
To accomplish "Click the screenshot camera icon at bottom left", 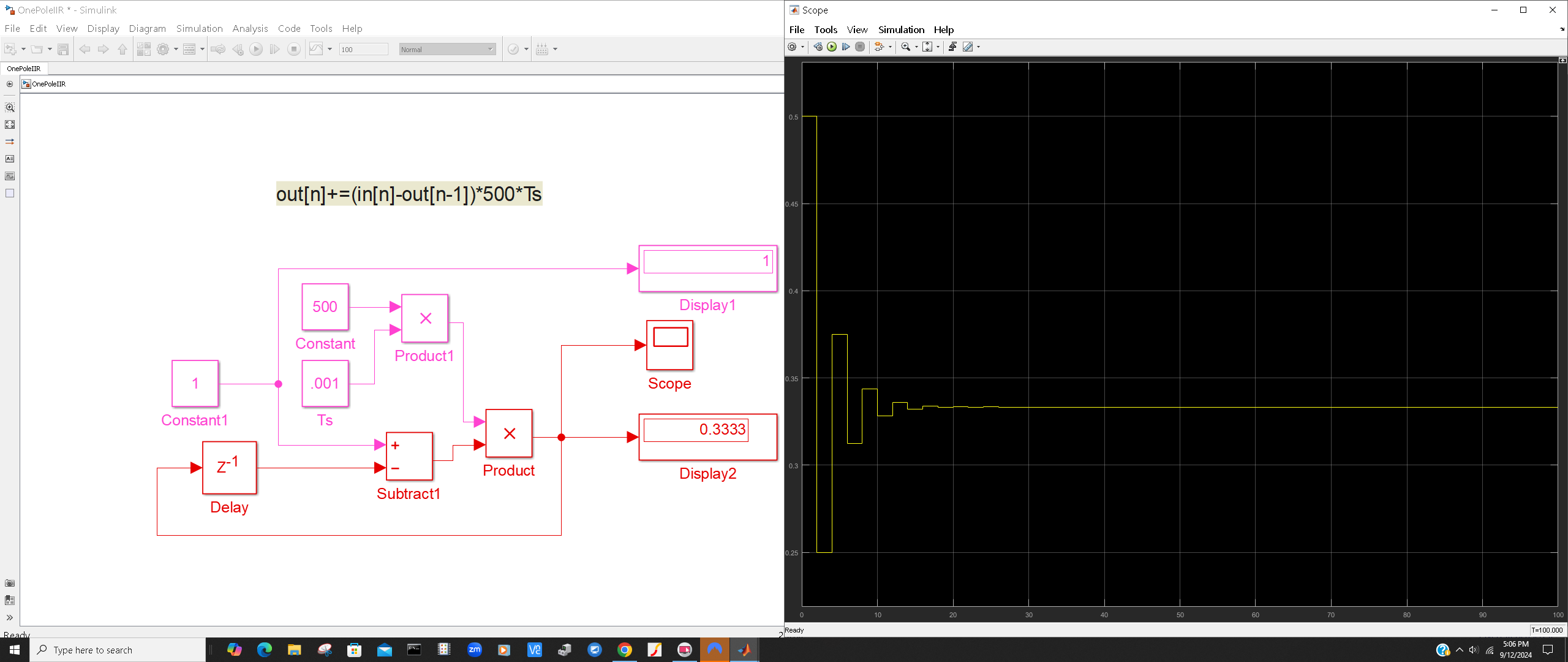I will click(x=10, y=583).
